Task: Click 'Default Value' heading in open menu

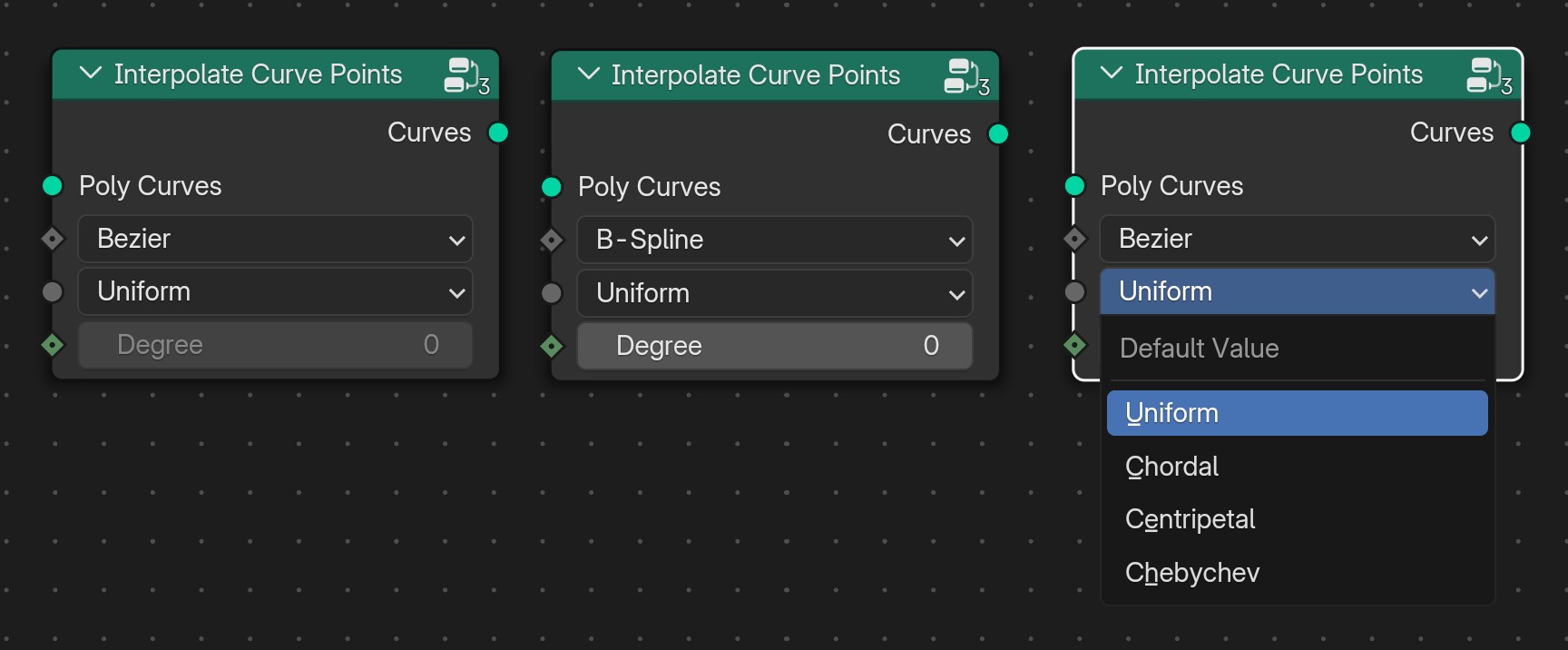Action: [x=1199, y=349]
